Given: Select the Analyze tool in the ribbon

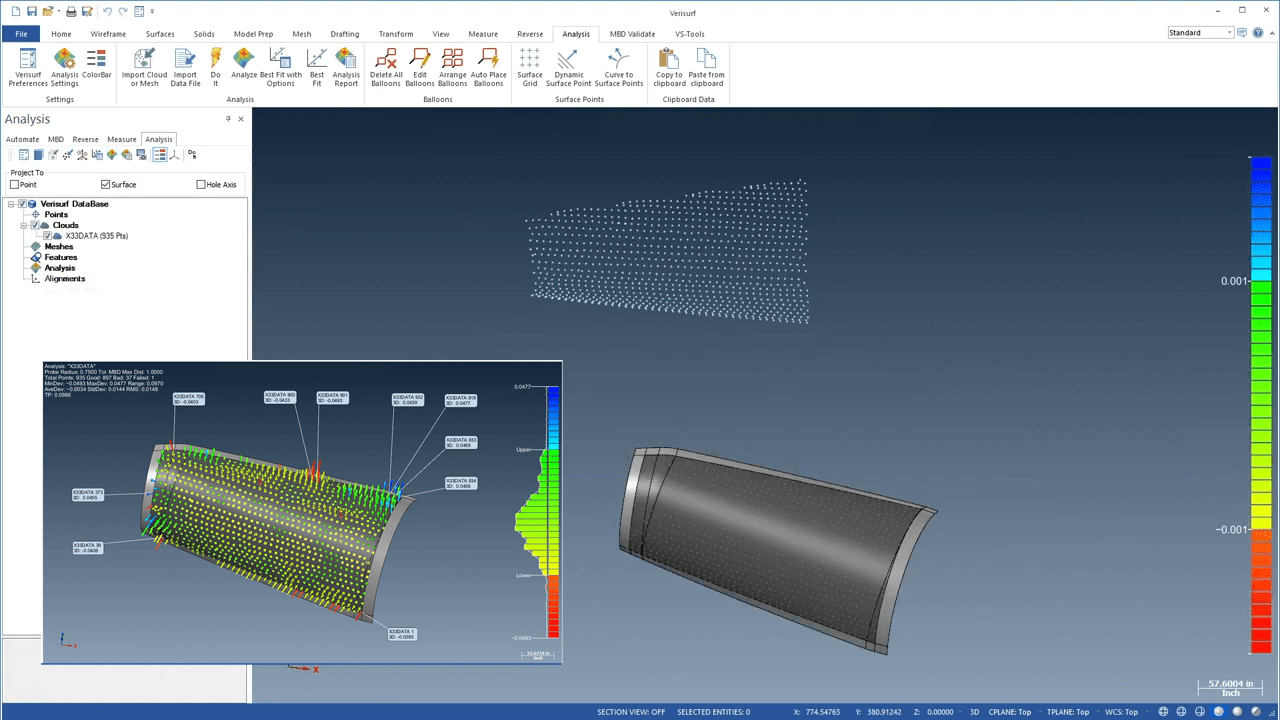Looking at the screenshot, I should point(243,65).
